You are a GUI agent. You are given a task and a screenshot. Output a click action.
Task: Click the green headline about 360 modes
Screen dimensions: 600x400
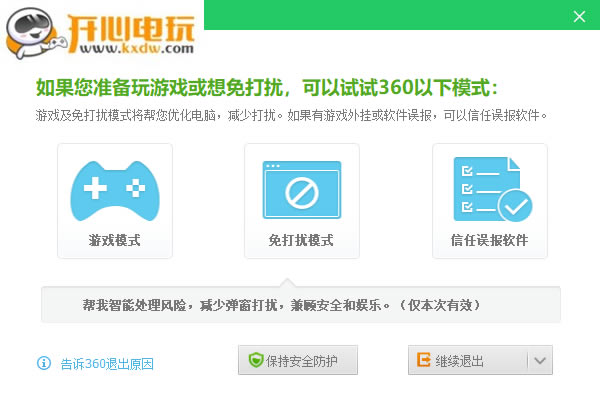pyautogui.click(x=266, y=88)
